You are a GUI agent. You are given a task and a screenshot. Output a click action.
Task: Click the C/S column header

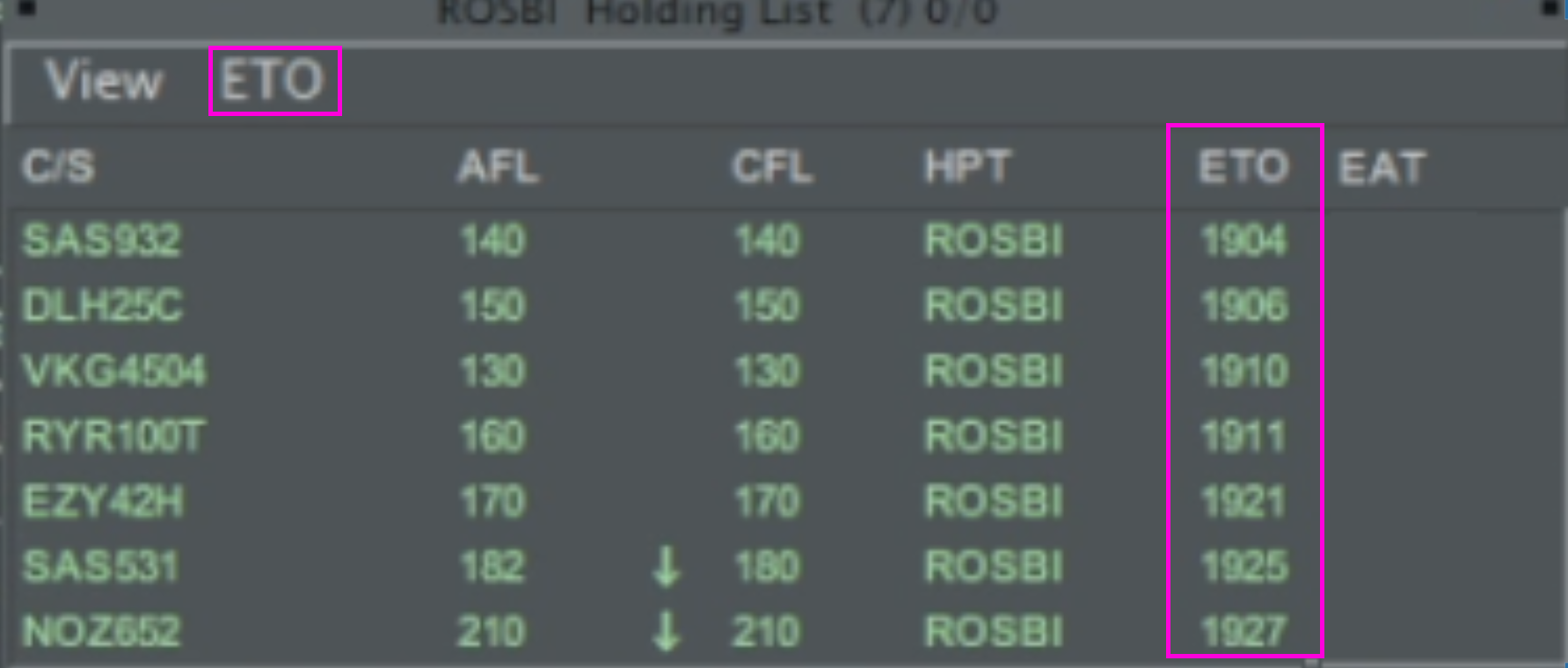click(58, 166)
